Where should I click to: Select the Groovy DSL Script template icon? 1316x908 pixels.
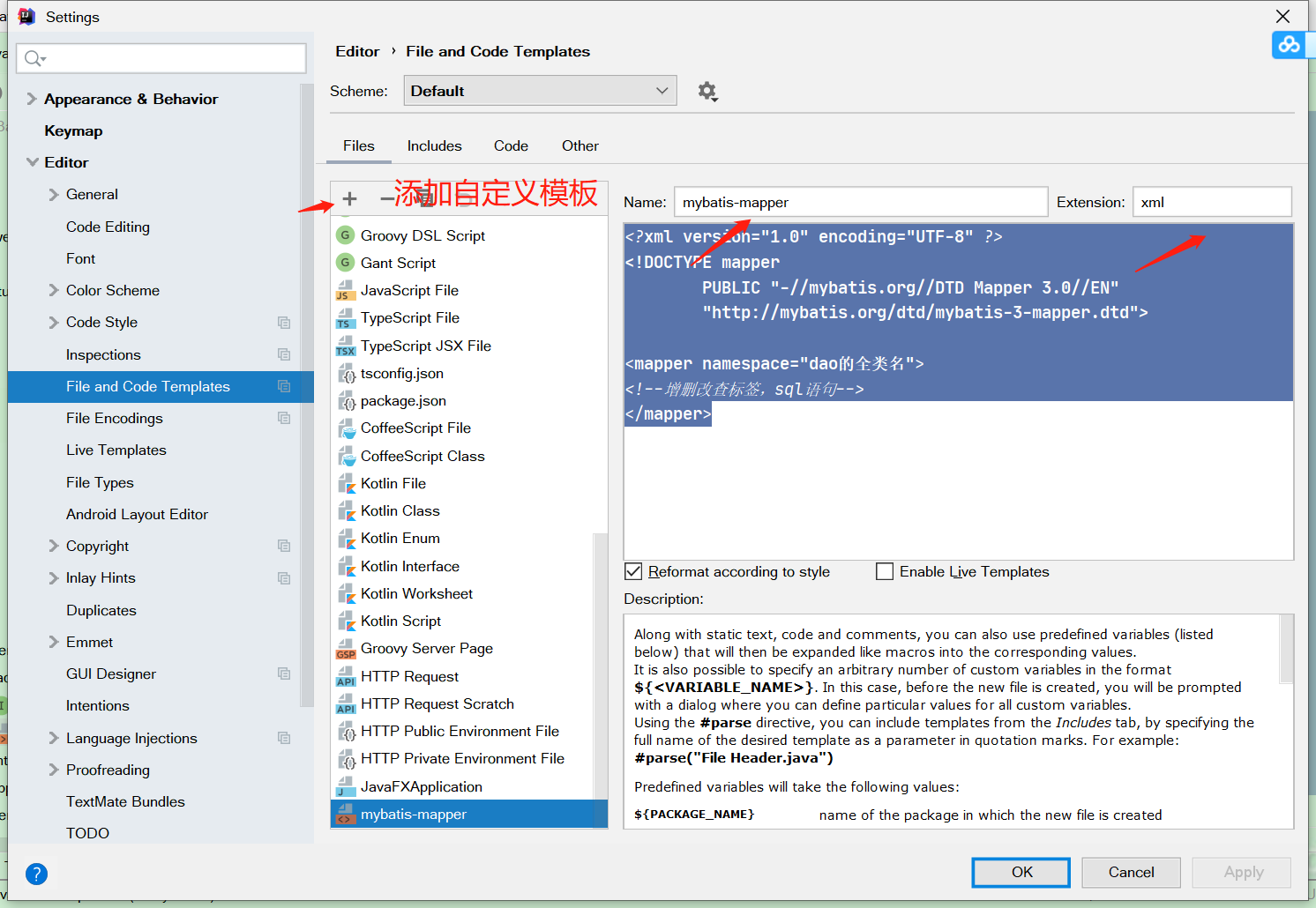coord(345,235)
